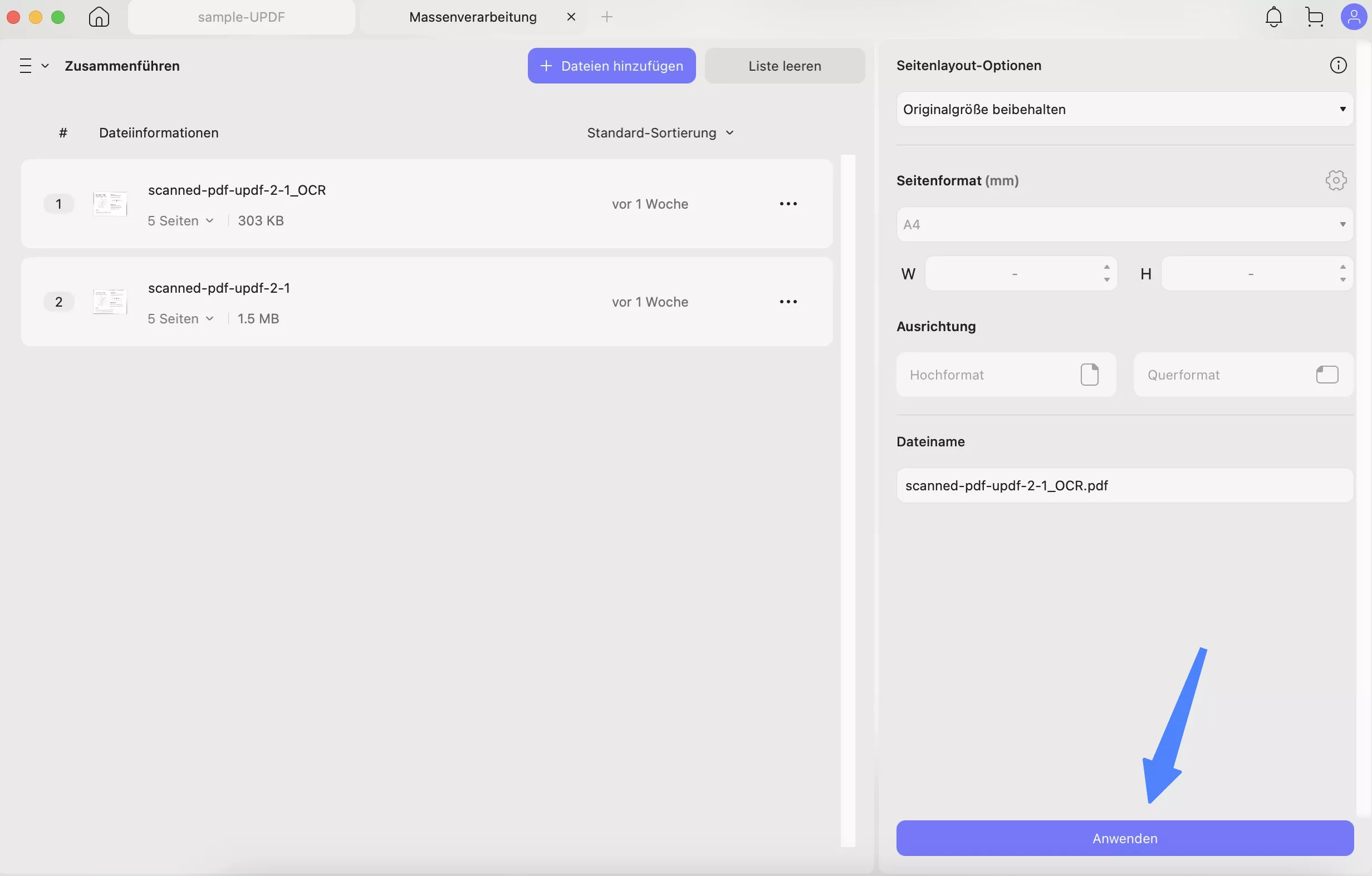This screenshot has height=876, width=1372.
Task: Select Hochformat orientation
Action: point(1005,374)
